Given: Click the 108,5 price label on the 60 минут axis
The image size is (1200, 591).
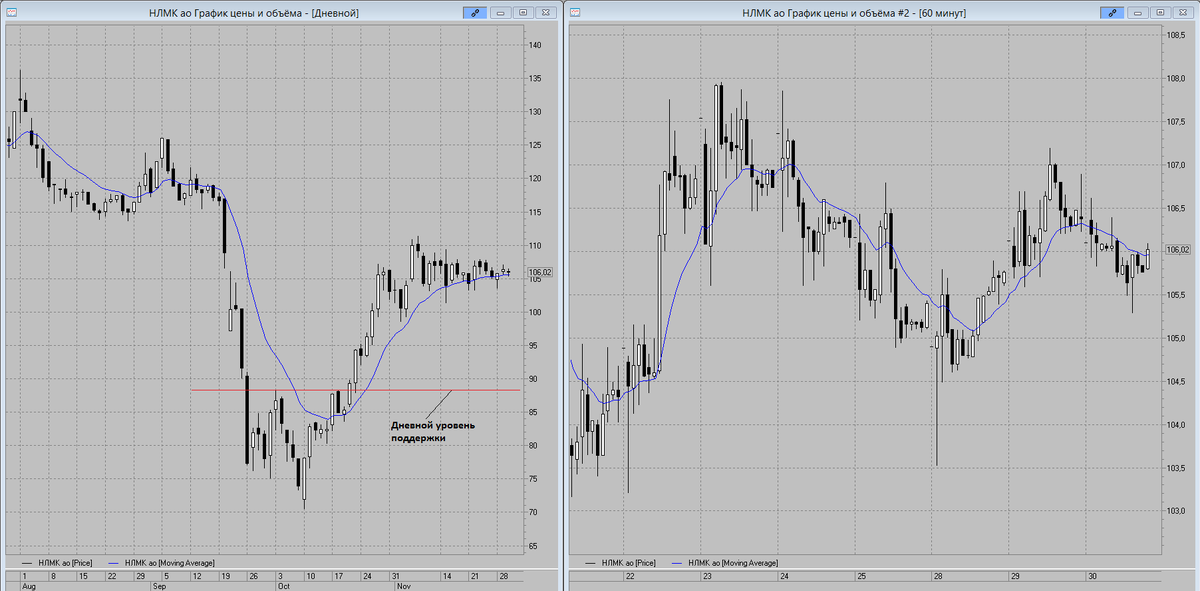Looking at the screenshot, I should click(1176, 35).
